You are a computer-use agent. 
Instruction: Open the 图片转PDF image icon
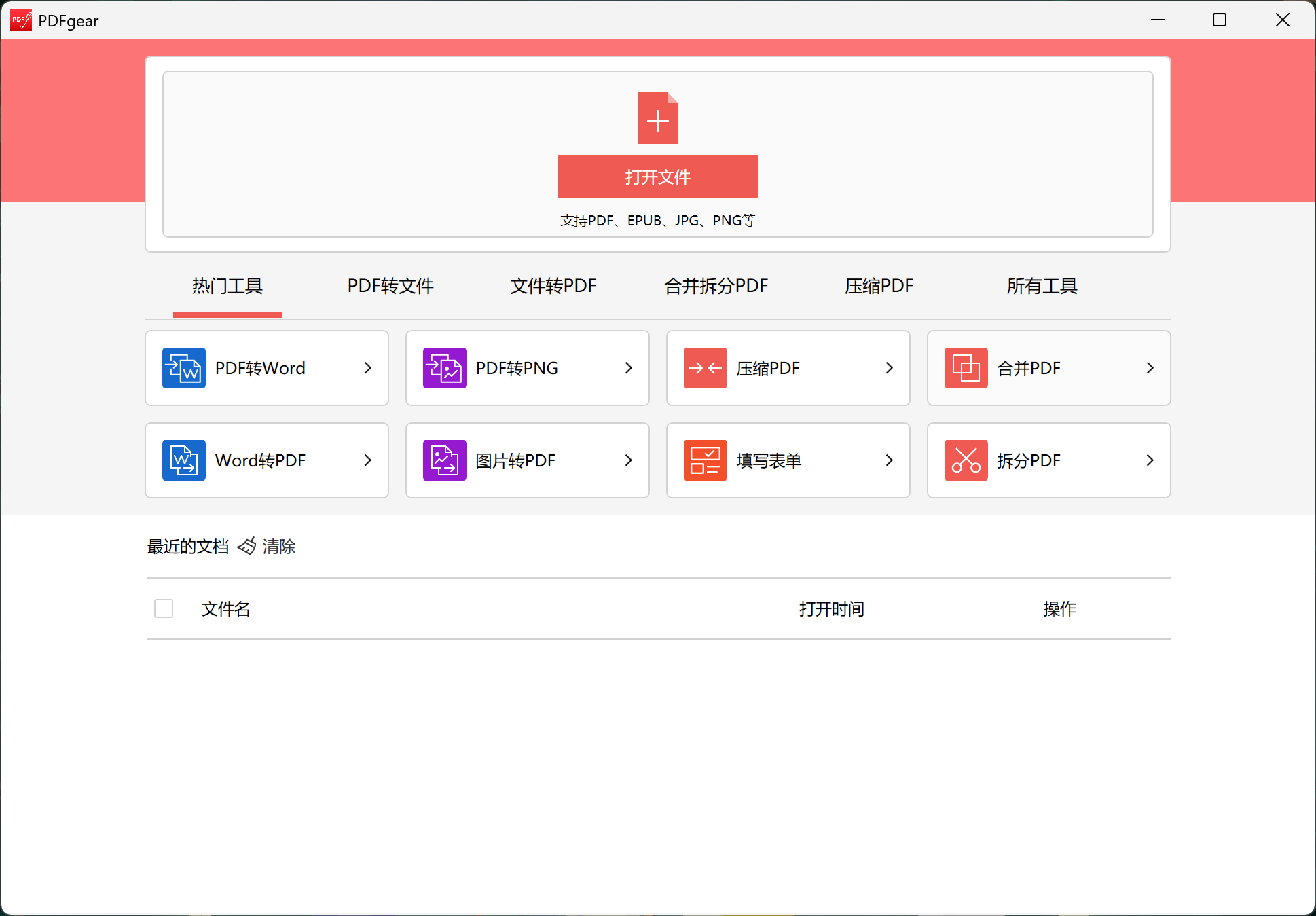pyautogui.click(x=444, y=460)
